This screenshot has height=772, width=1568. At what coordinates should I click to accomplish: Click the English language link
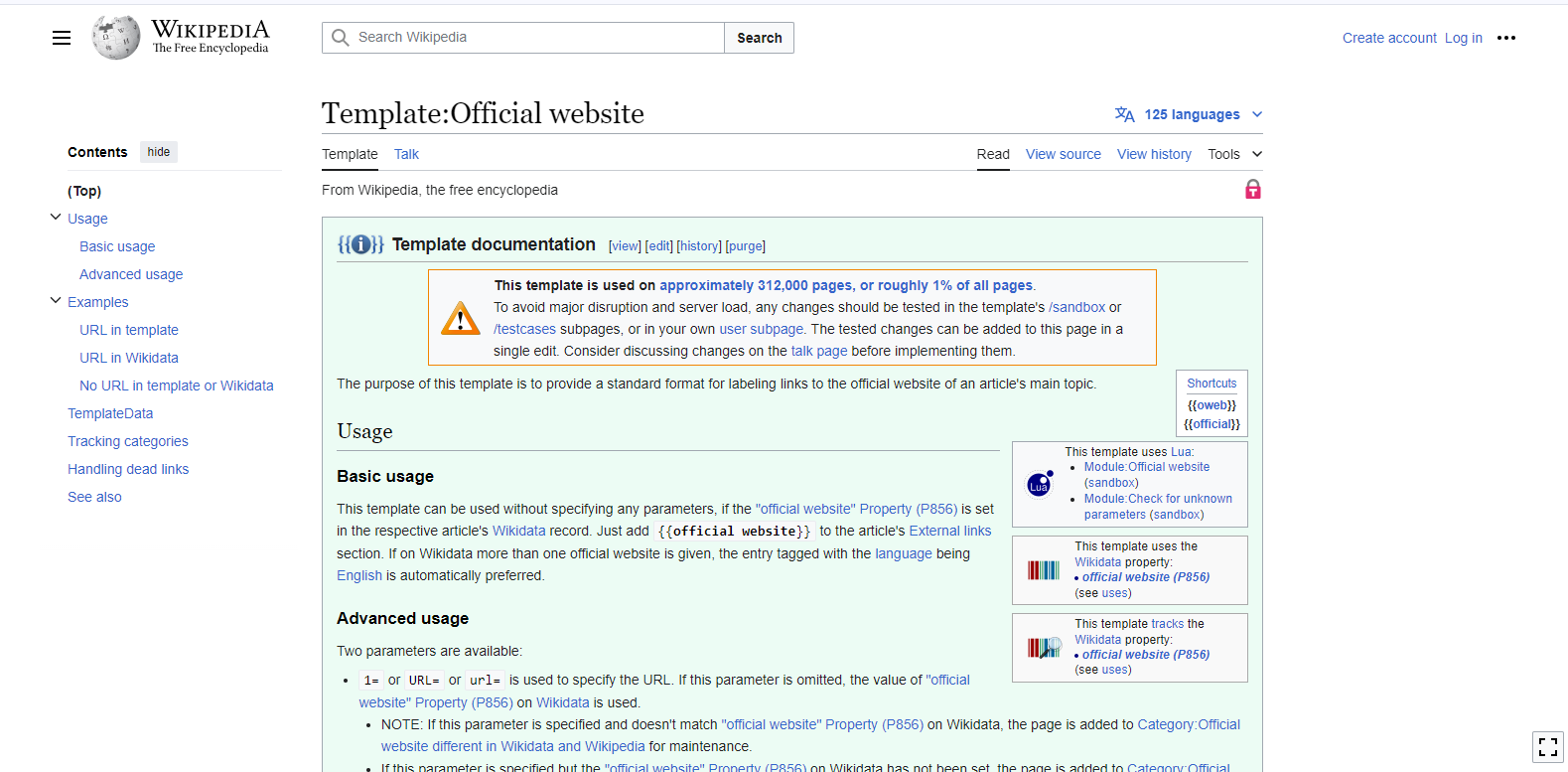pos(359,575)
